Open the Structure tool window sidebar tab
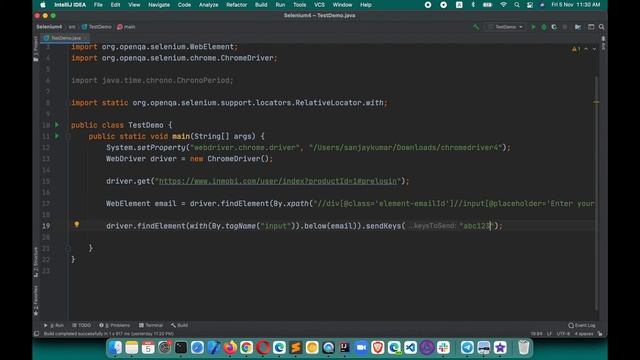Viewport: 640px width, 360px height. pyautogui.click(x=36, y=262)
